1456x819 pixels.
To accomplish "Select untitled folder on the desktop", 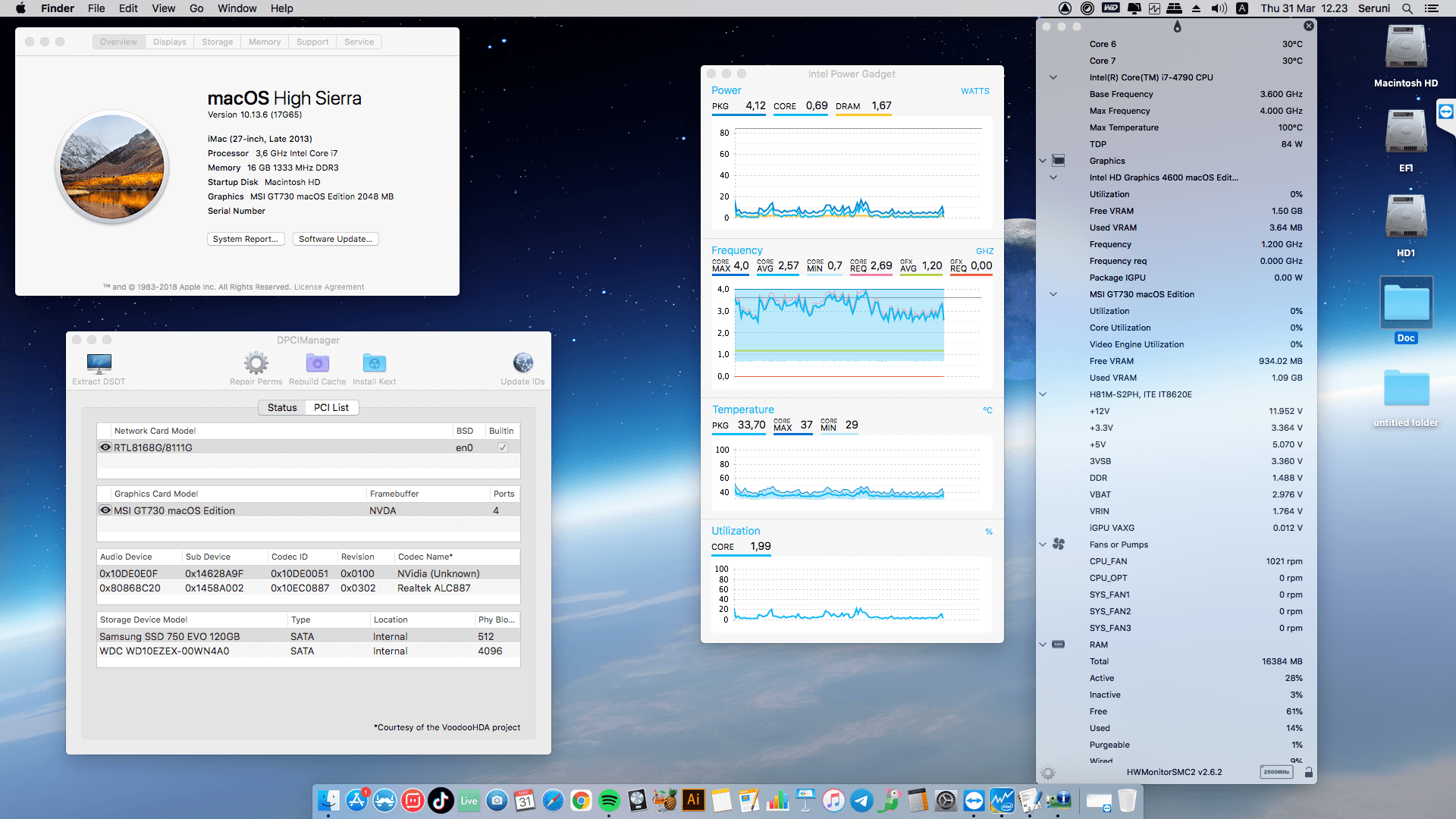I will click(1405, 399).
